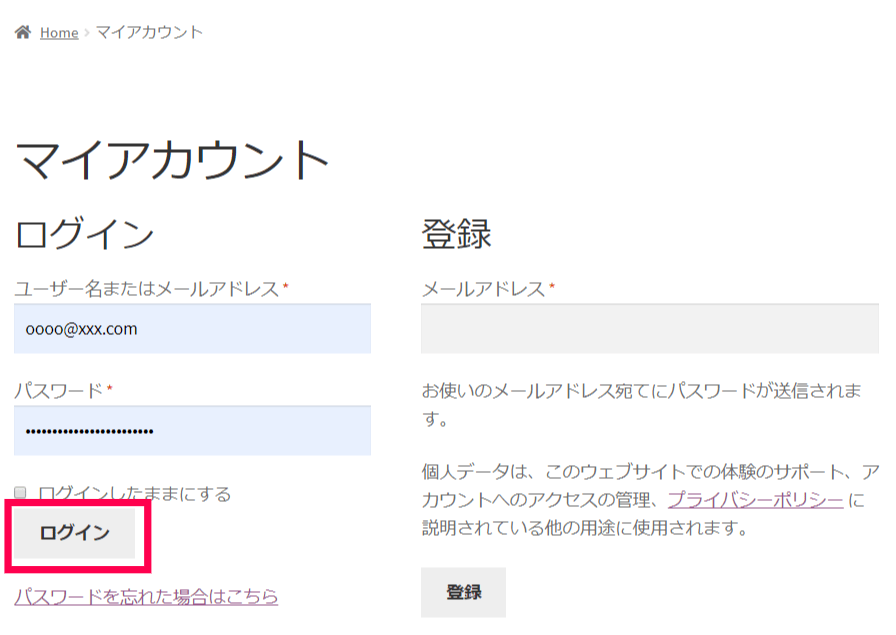This screenshot has height=635, width=896.
Task: Click the お使いのメールアドレス宛てに password notice text
Action: tap(642, 405)
